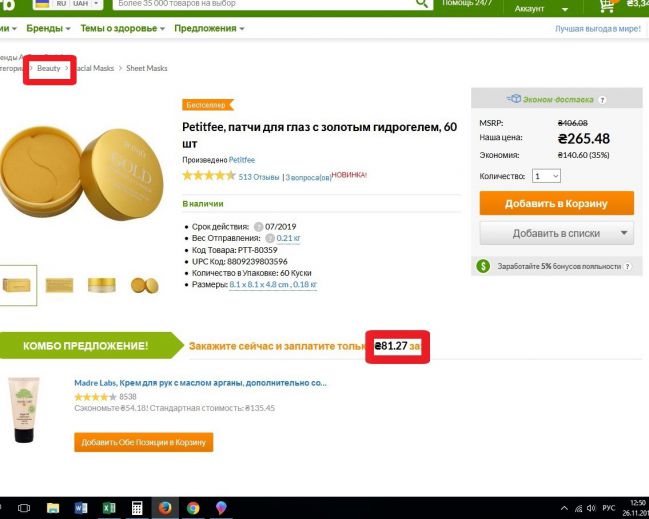Click Добавить Обе Позиции в Корзину button
The height and width of the screenshot is (519, 649).
144,442
